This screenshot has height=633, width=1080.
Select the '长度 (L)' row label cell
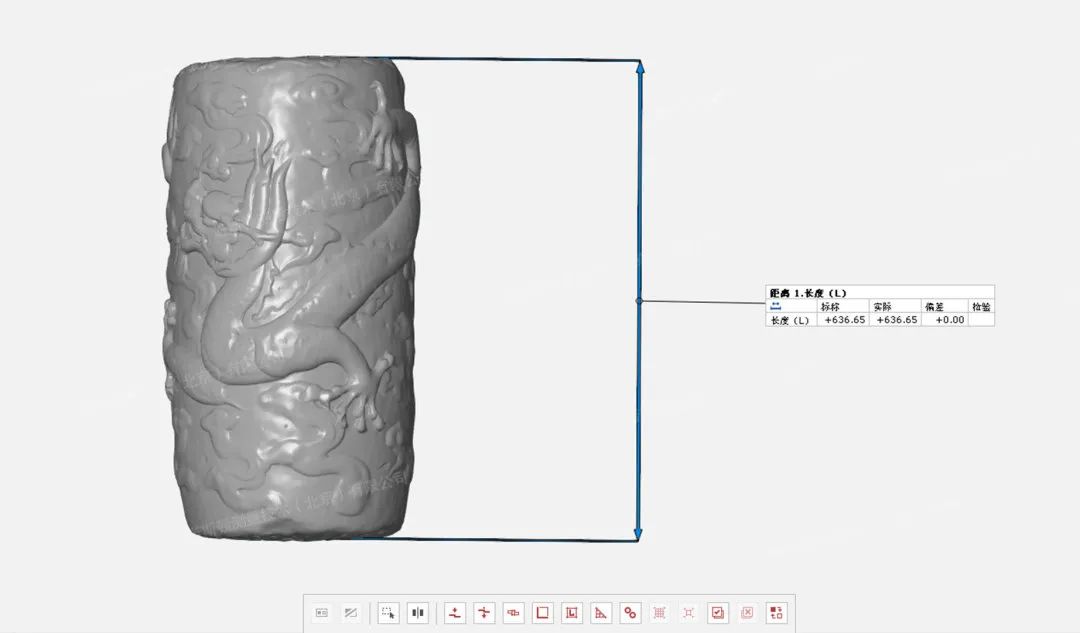pyautogui.click(x=791, y=320)
